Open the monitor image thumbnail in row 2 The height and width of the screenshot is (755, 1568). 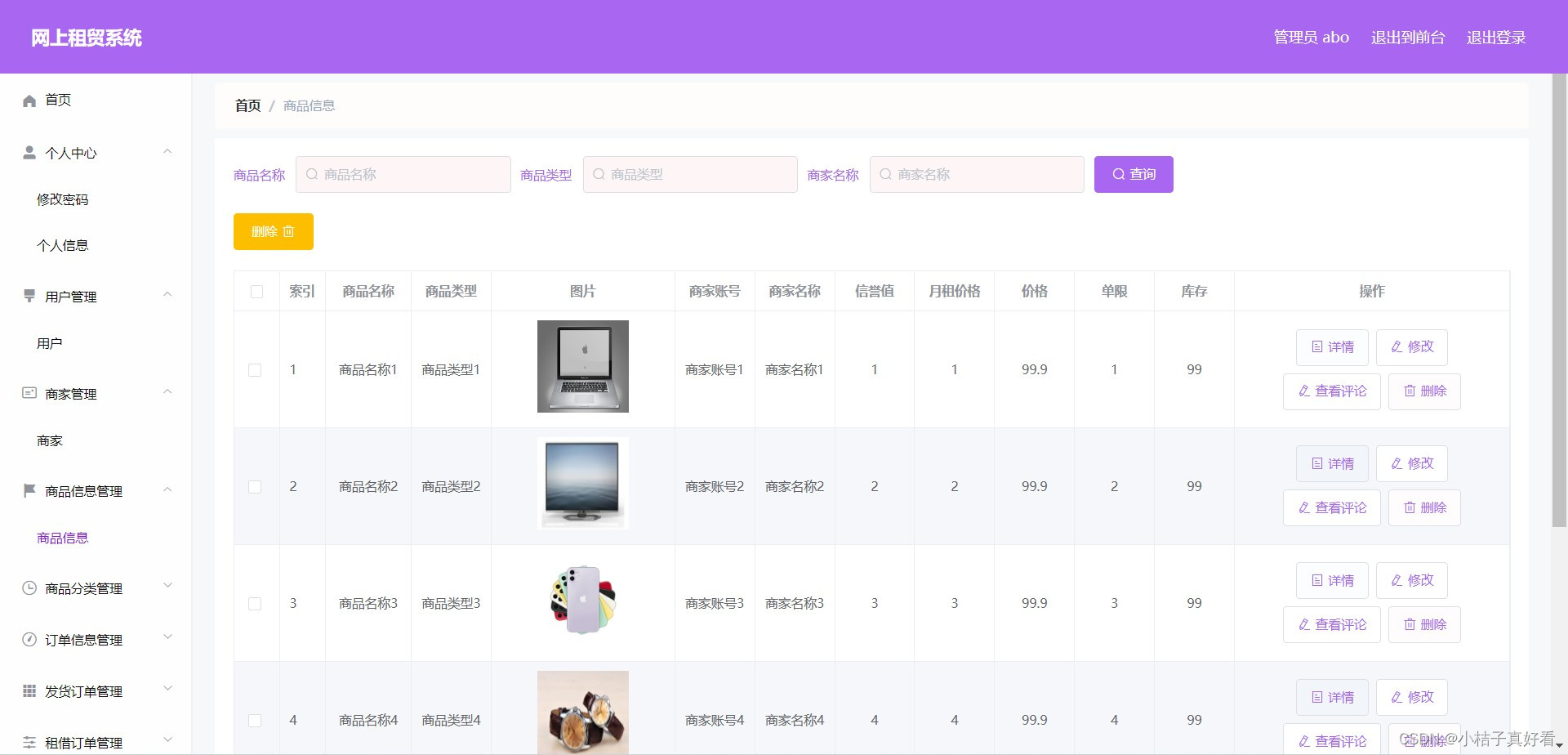coord(583,483)
